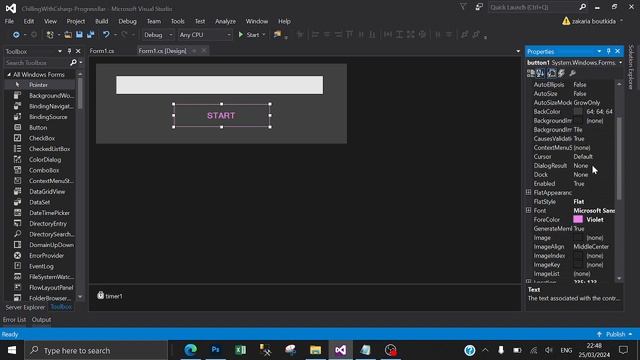Toggle auto-hide pin on Toolbox panel
Screen dimensions: 640x360
[x=69, y=51]
